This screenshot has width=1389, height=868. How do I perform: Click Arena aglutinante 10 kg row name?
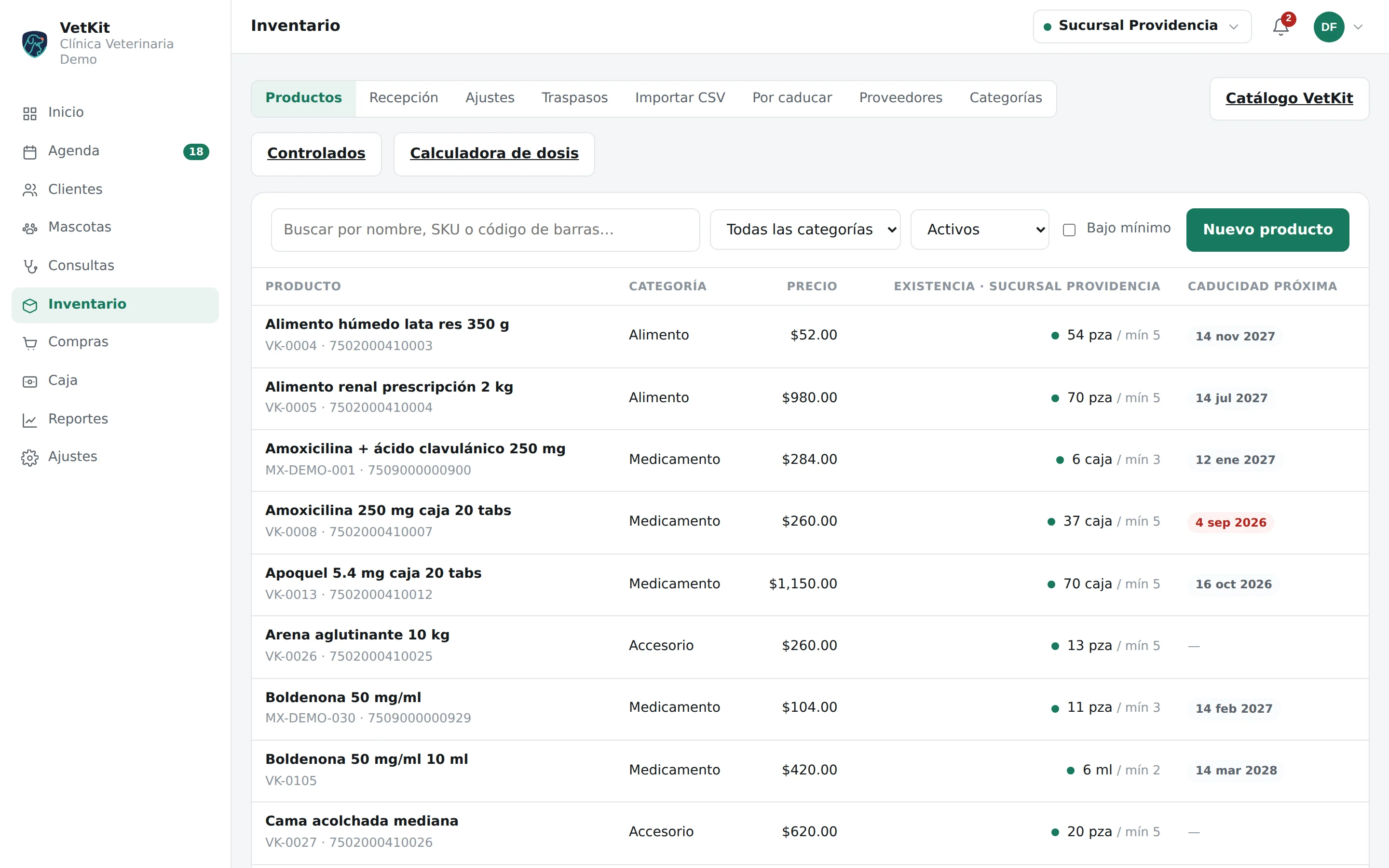(x=357, y=635)
